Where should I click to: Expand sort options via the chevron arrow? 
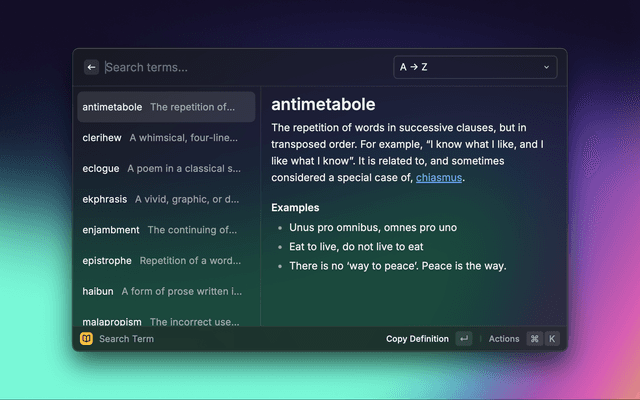point(546,67)
